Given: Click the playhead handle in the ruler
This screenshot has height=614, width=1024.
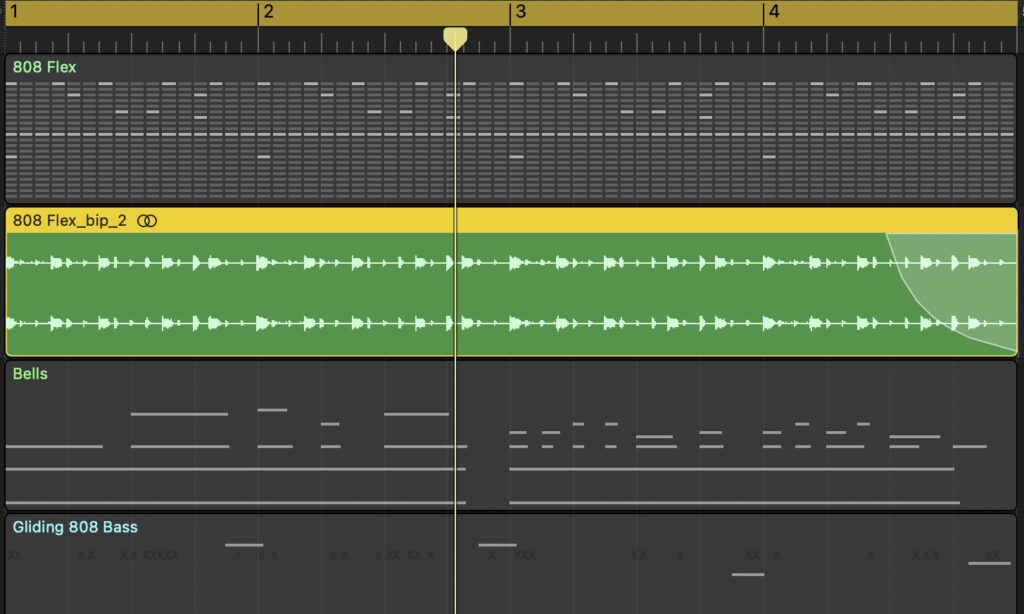Looking at the screenshot, I should click(x=455, y=38).
